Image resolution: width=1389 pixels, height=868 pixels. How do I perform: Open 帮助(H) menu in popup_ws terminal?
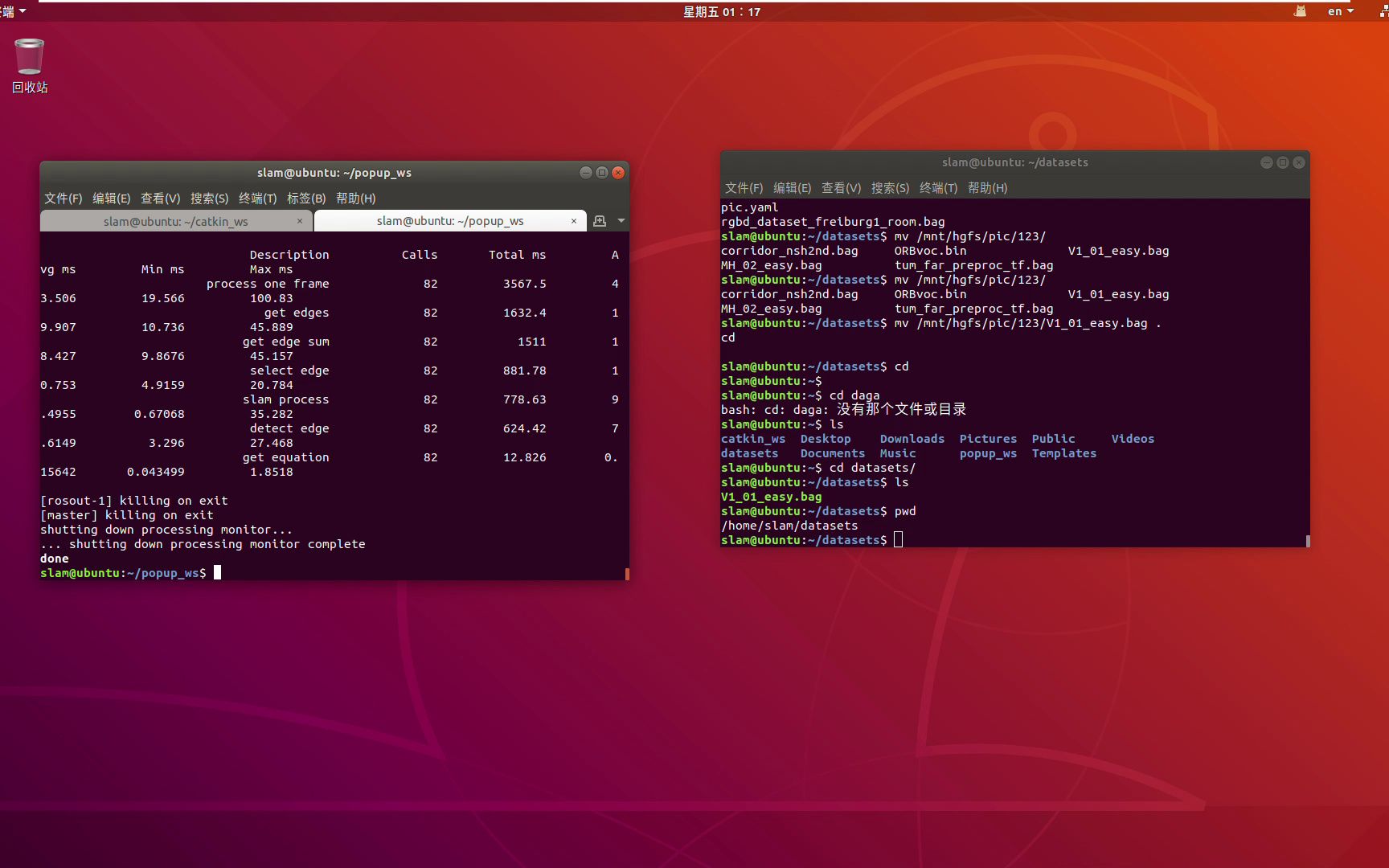(356, 199)
